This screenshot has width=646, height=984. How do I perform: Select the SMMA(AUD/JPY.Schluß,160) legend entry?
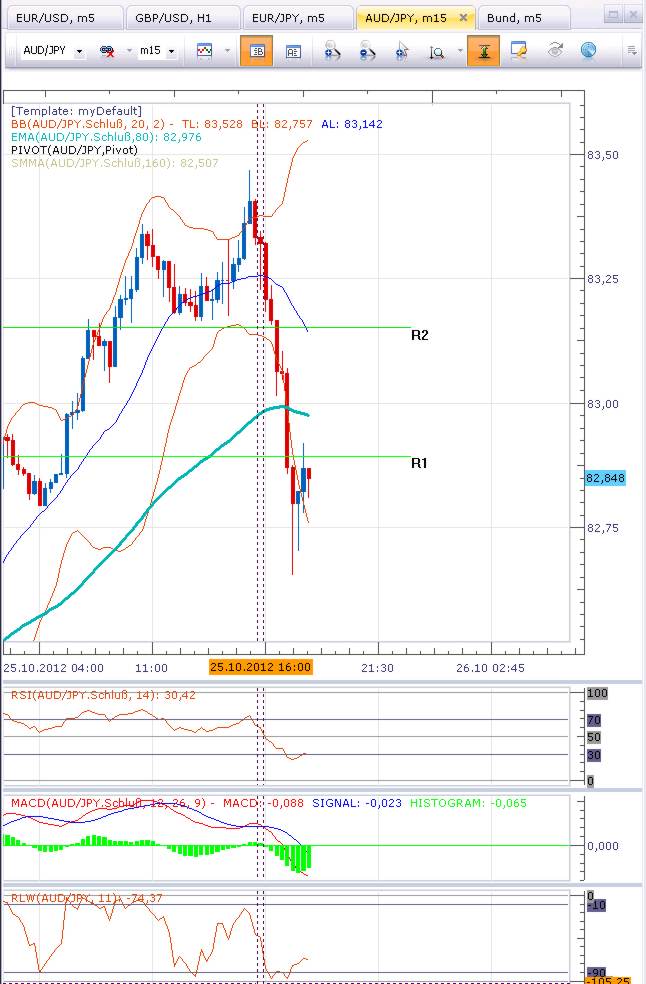click(114, 163)
